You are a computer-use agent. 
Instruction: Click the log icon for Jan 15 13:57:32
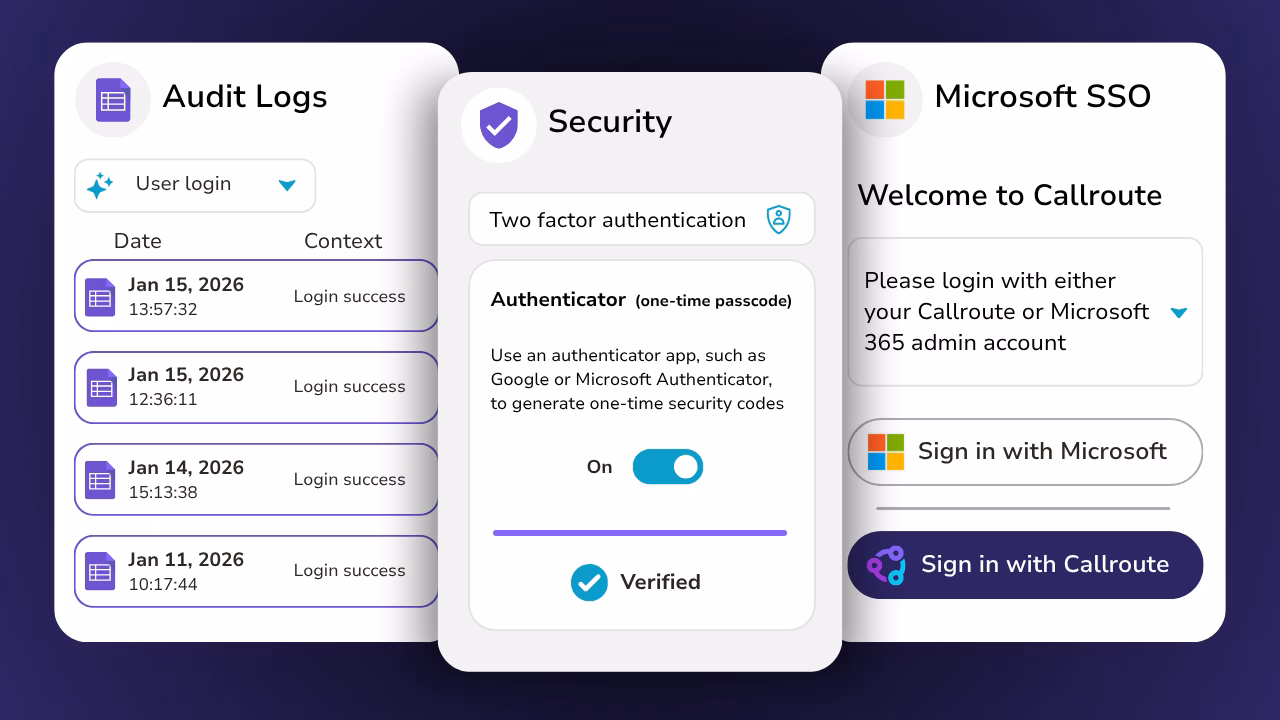coord(100,297)
